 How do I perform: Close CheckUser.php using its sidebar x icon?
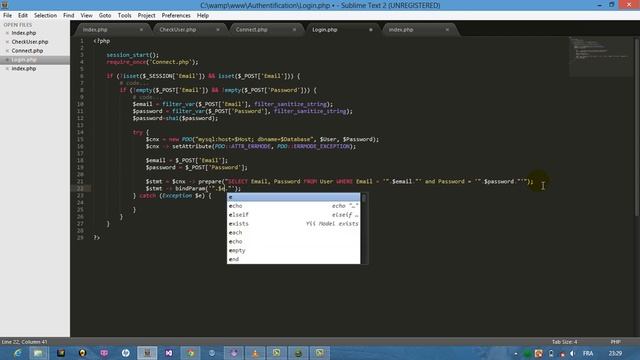click(x=7, y=42)
